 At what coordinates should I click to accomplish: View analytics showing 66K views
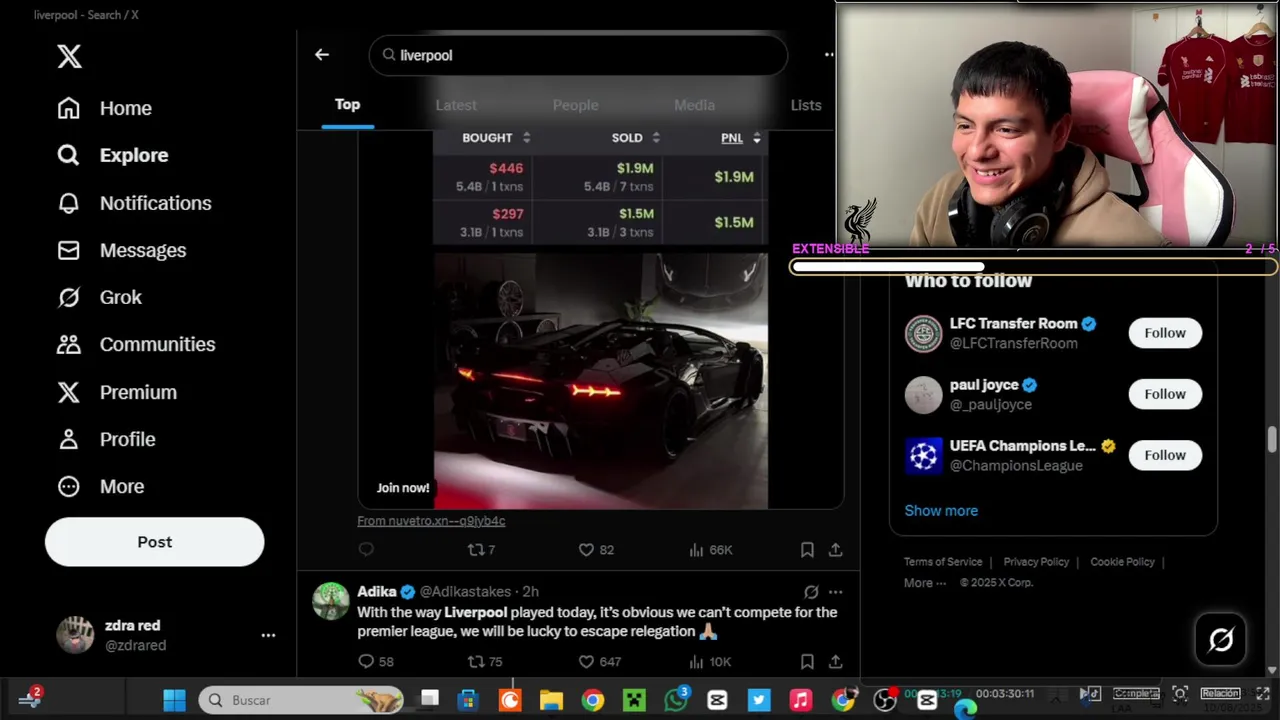tap(711, 550)
